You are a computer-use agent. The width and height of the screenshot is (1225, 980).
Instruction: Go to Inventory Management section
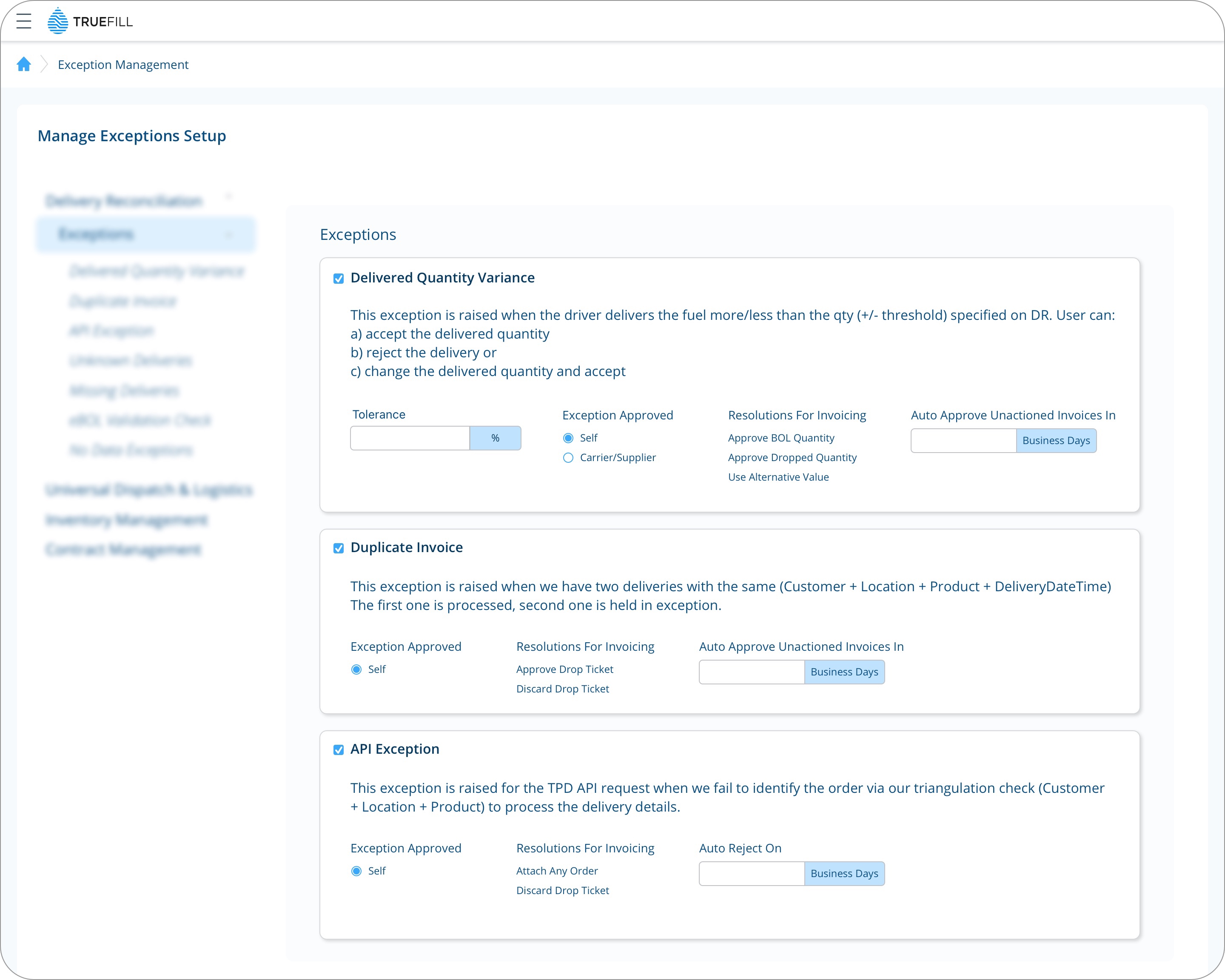126,519
